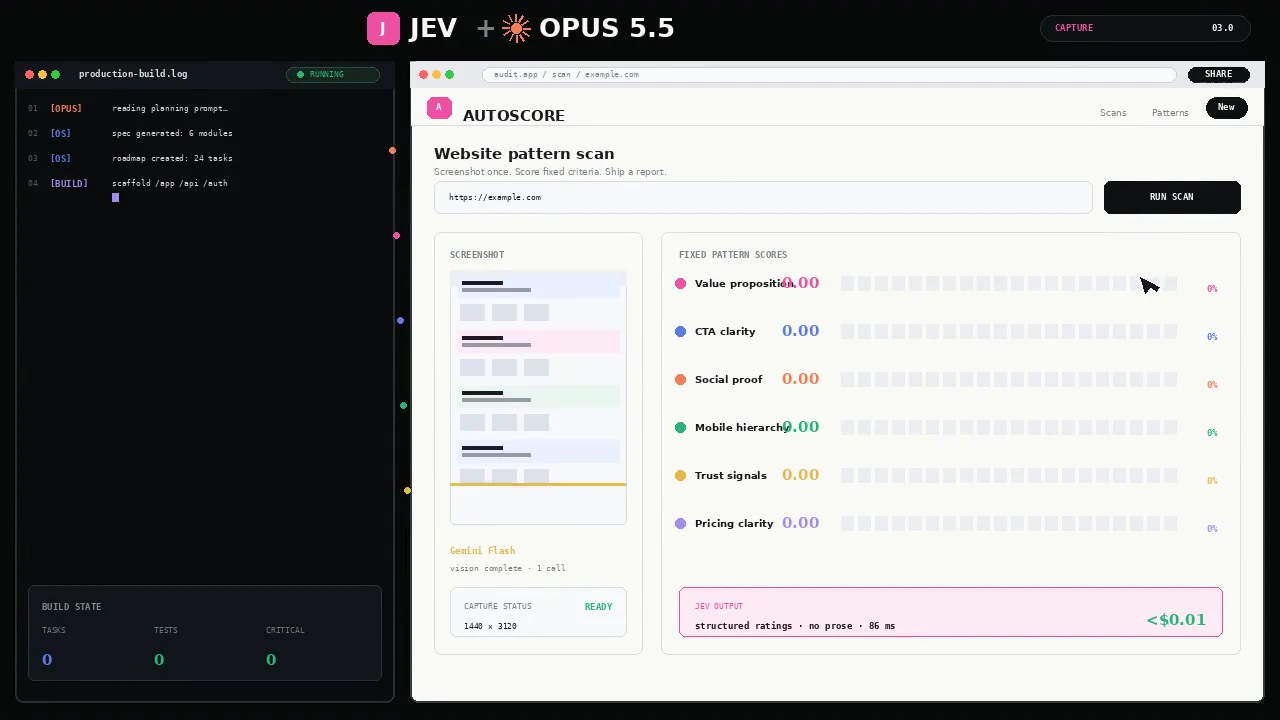
Task: Click the 'Website pattern scan' heading
Action: (524, 154)
